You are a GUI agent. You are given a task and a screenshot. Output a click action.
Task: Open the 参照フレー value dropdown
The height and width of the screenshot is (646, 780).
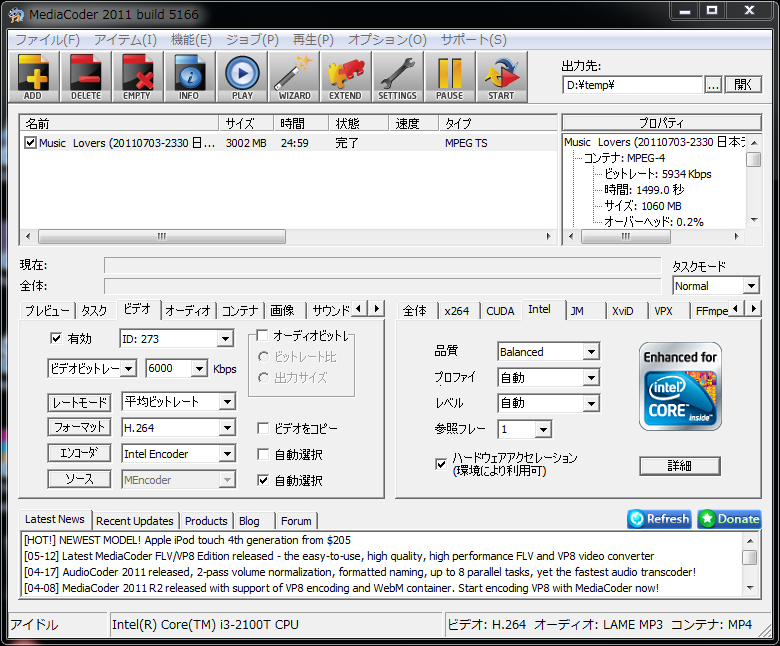coord(543,429)
